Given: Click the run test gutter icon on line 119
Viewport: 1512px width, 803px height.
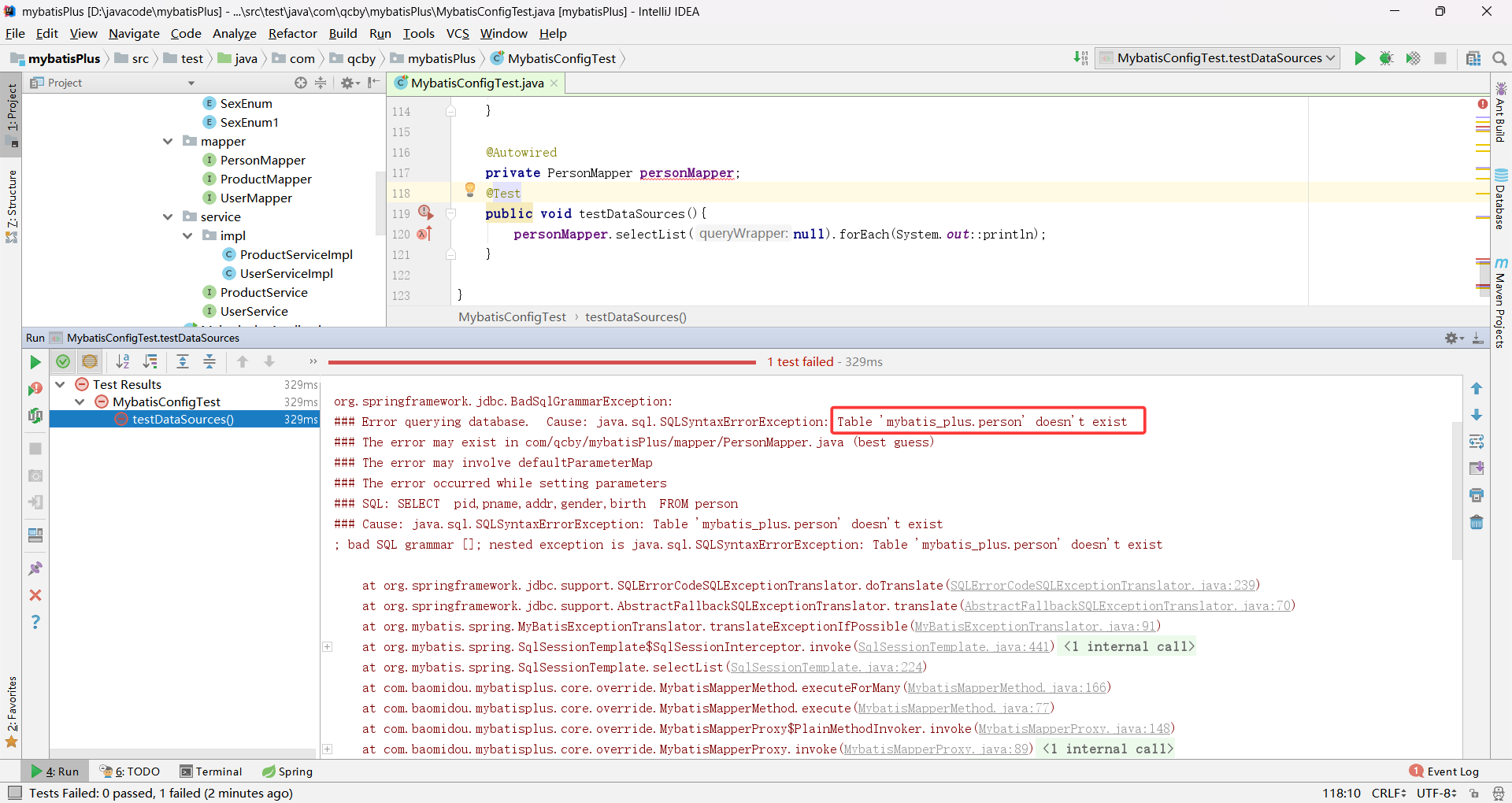Looking at the screenshot, I should point(425,213).
